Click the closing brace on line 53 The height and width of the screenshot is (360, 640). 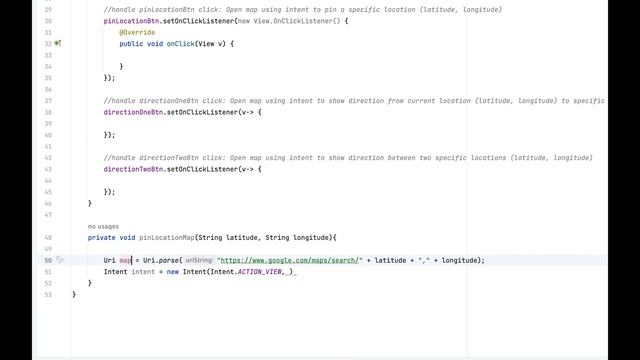coord(74,295)
